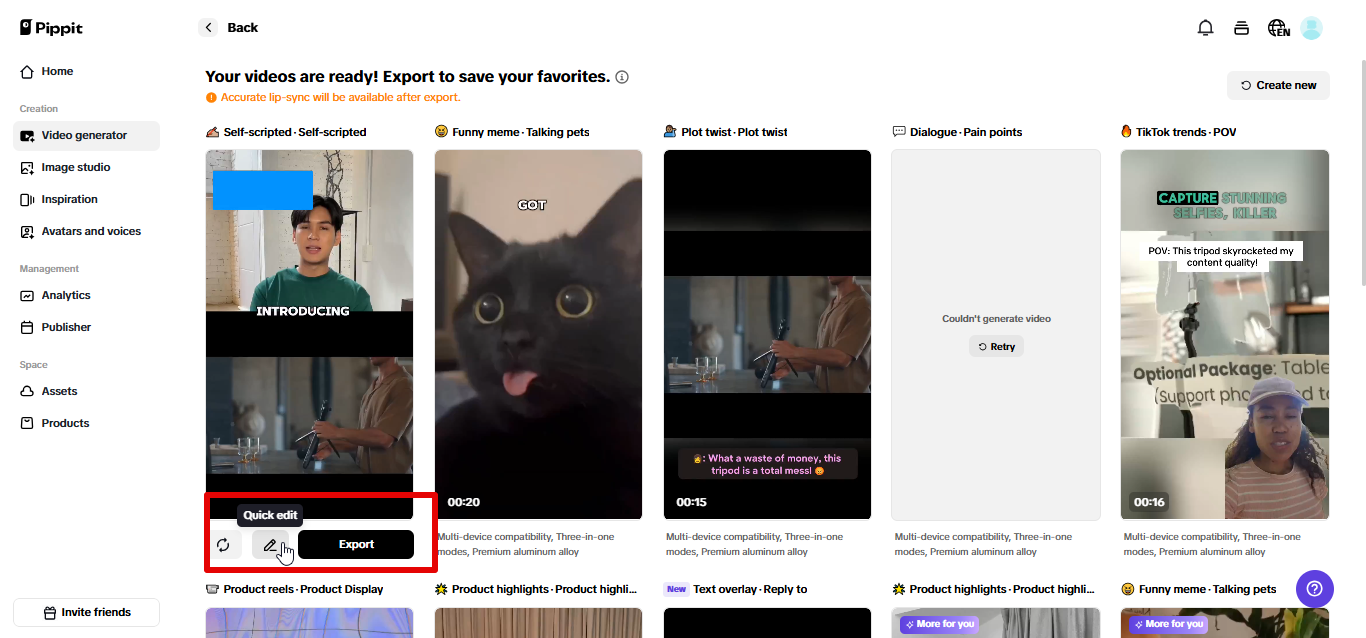Open the task queue icon beside the bell
Screen dimensions: 1366x638
click(1241, 27)
